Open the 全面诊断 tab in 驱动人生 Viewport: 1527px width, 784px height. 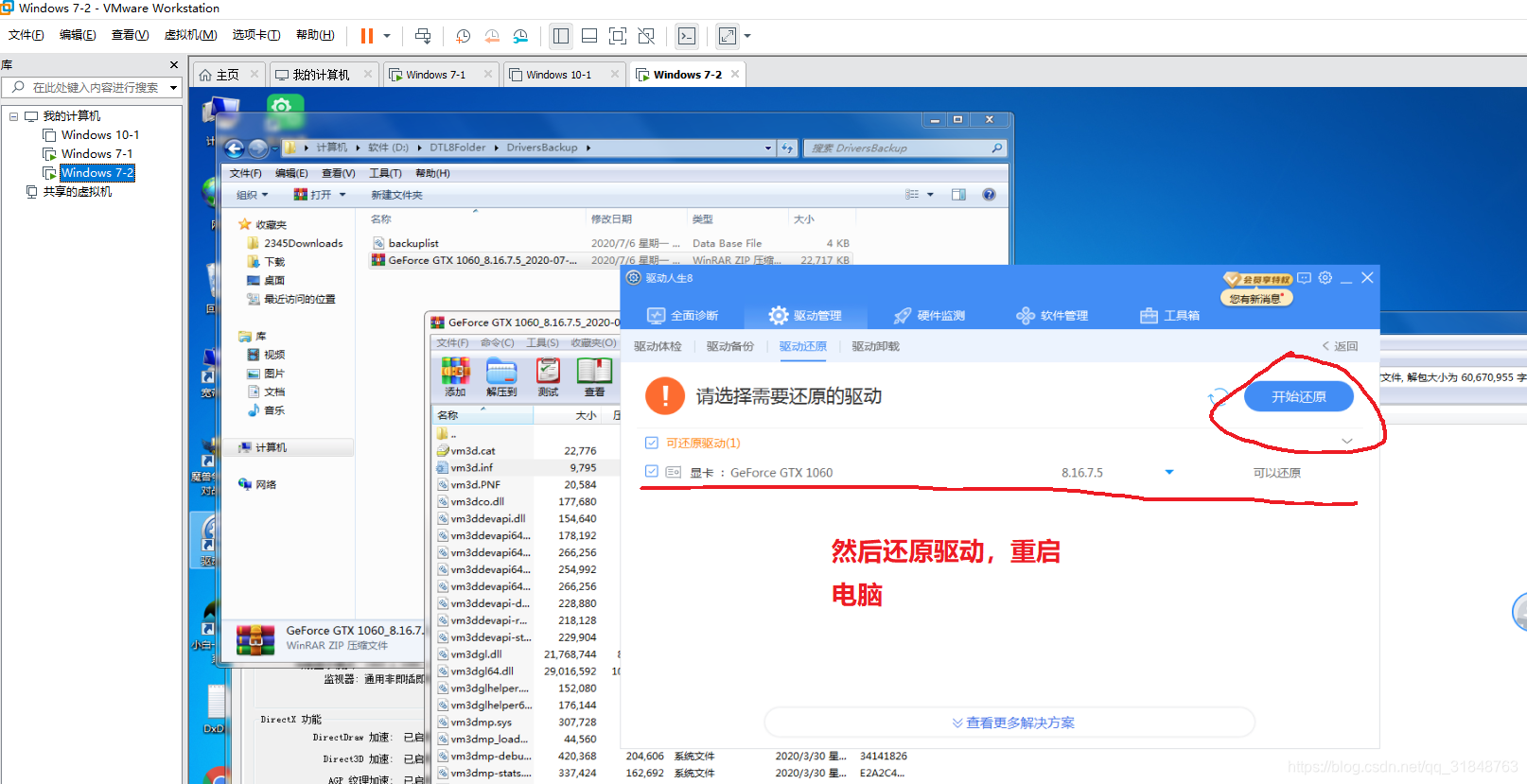(x=683, y=316)
